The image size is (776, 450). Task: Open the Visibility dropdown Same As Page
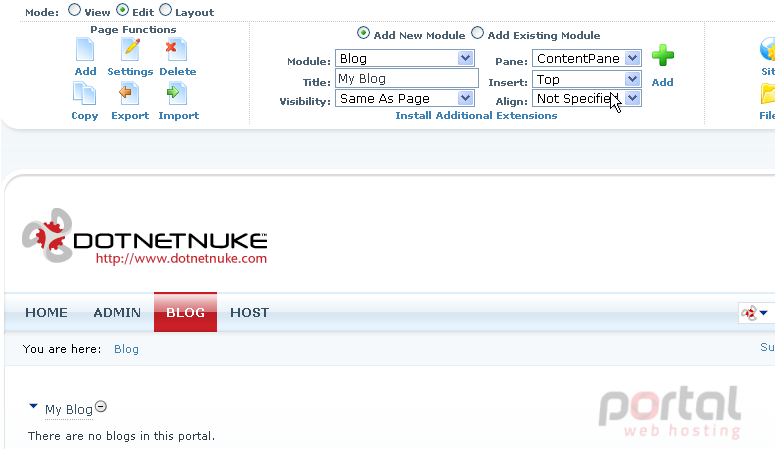(x=405, y=99)
